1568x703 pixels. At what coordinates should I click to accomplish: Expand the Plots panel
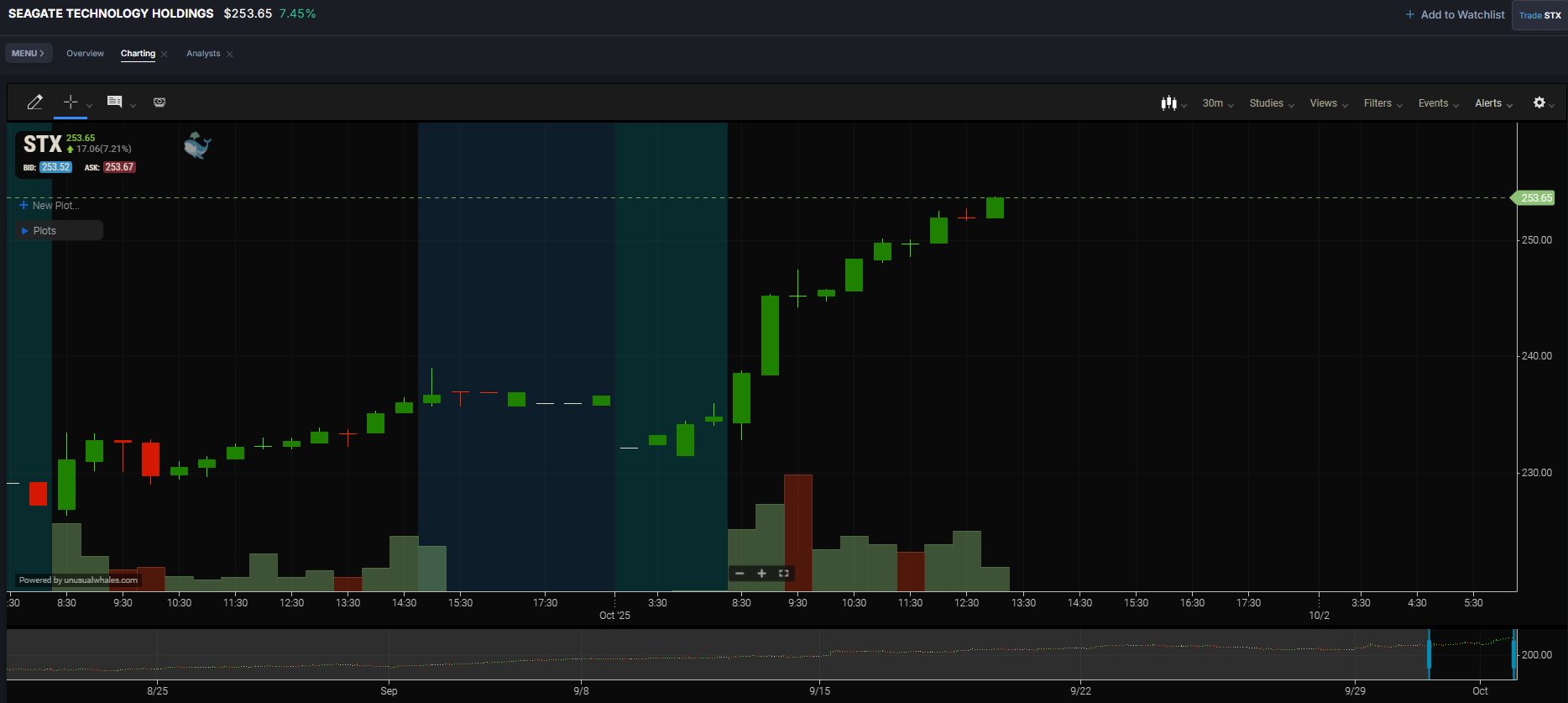pyautogui.click(x=59, y=230)
